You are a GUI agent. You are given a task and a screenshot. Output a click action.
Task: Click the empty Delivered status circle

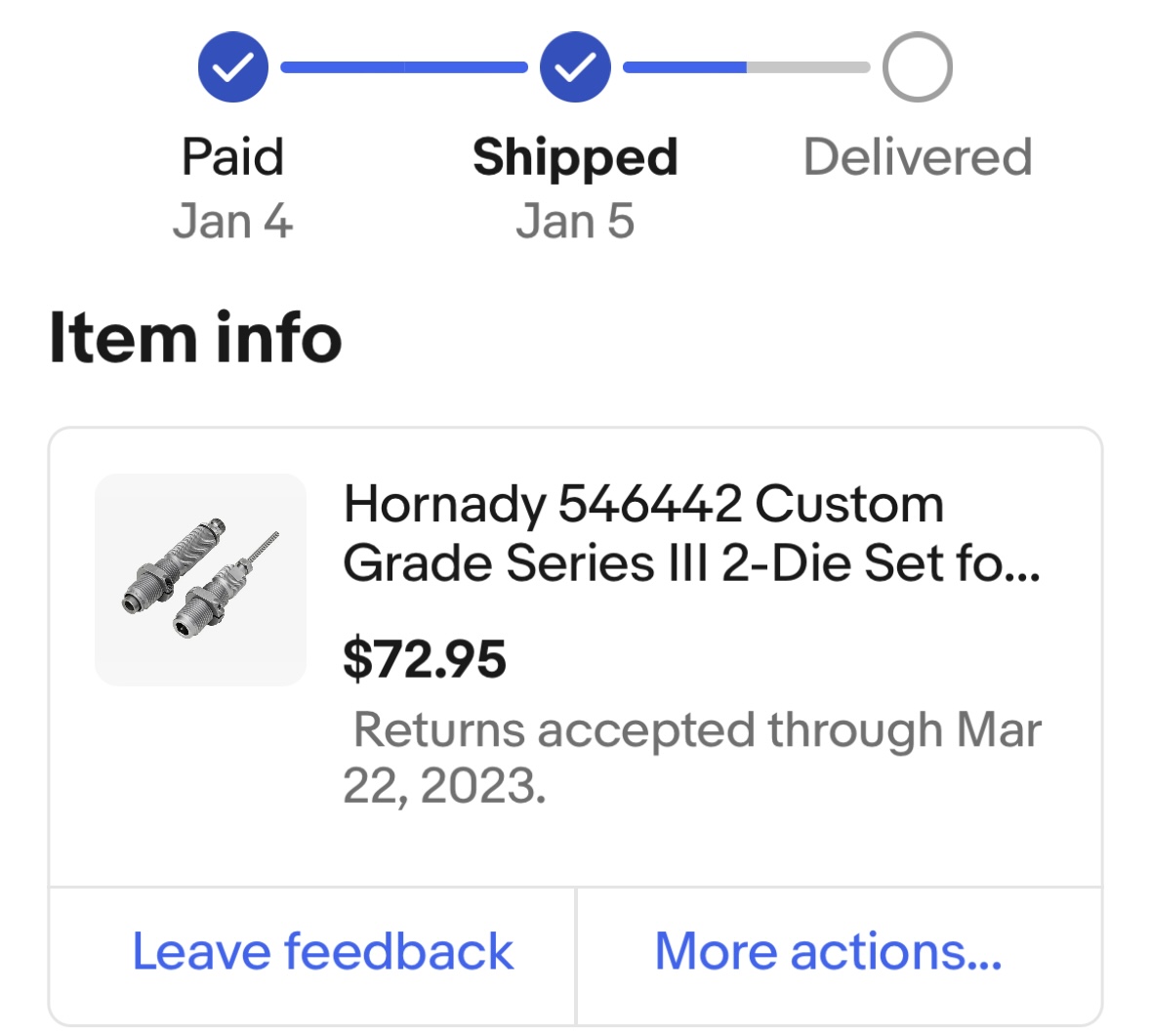click(917, 66)
